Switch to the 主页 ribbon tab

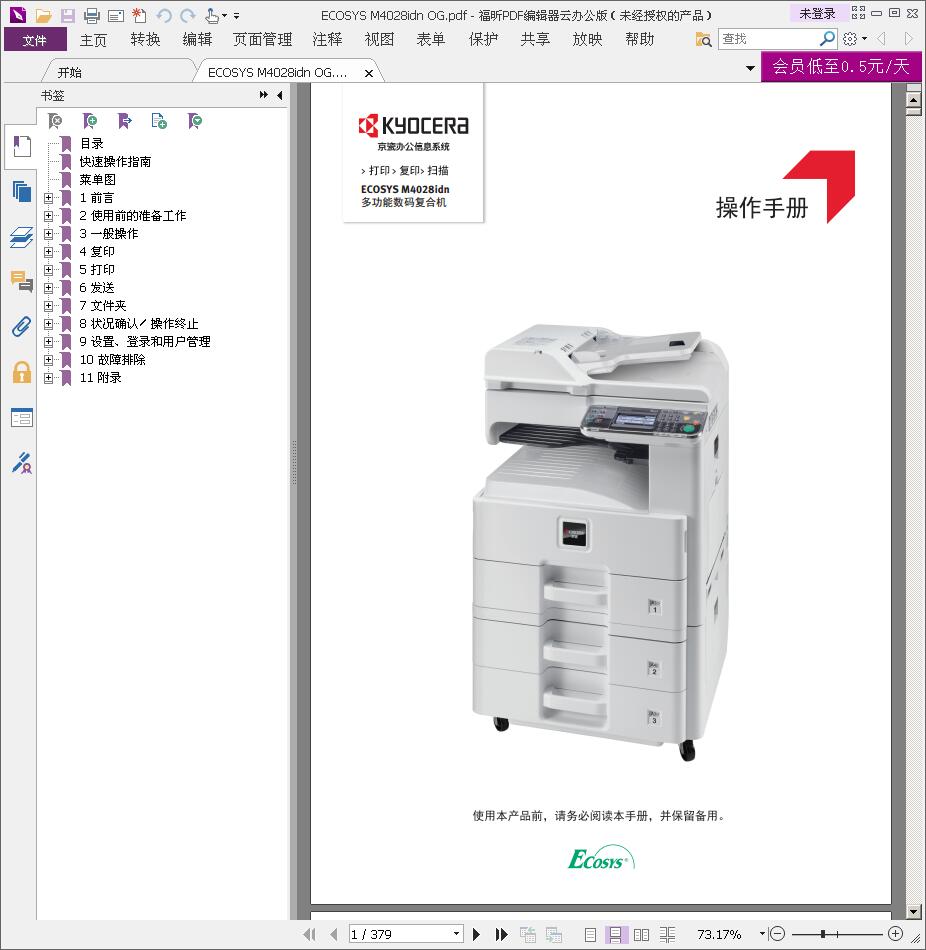coord(93,40)
